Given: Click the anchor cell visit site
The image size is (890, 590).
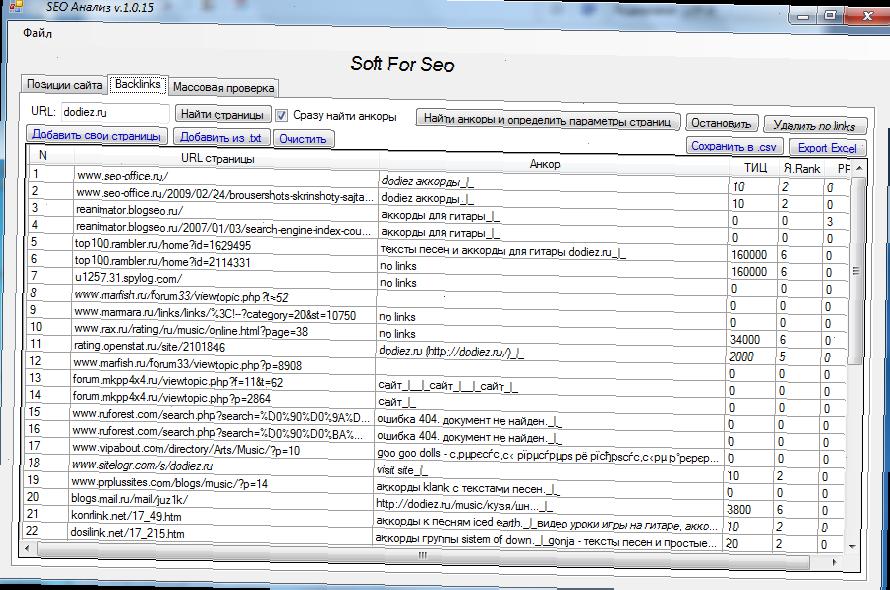Looking at the screenshot, I should point(402,470).
